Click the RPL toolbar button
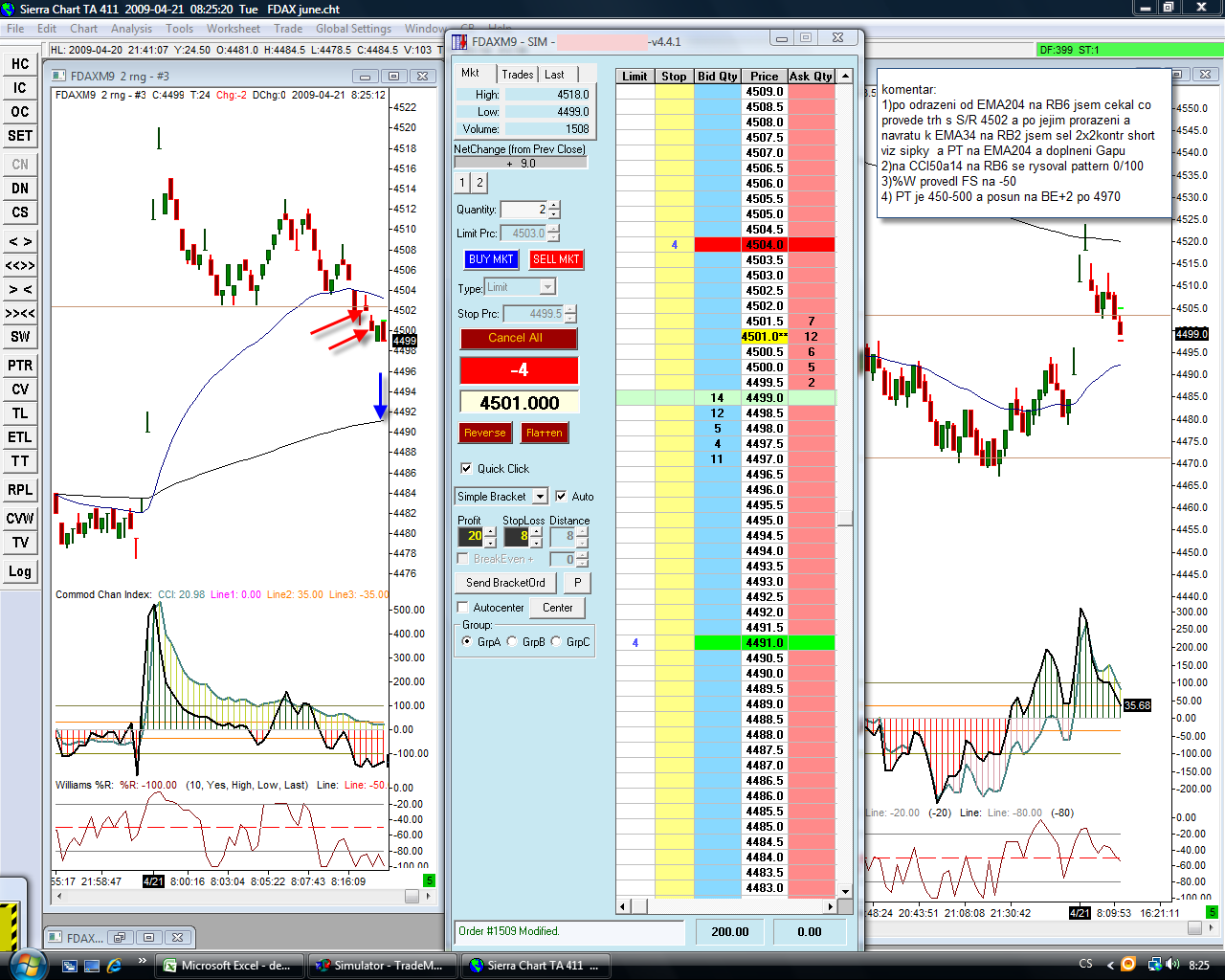The image size is (1225, 980). click(20, 490)
